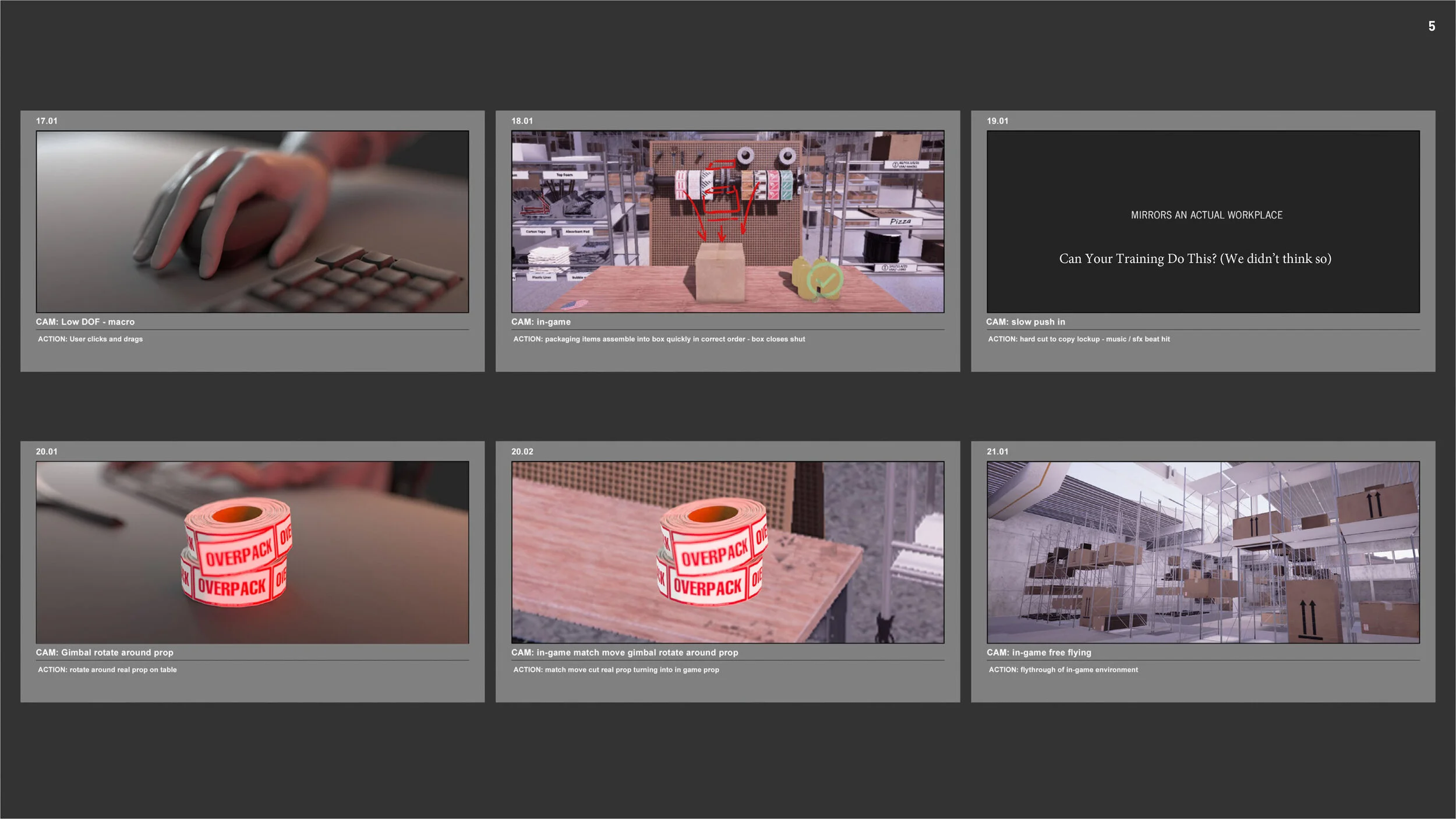The height and width of the screenshot is (819, 1456).
Task: Click the 'Can Your Training Do This?' text
Action: coord(1195,259)
